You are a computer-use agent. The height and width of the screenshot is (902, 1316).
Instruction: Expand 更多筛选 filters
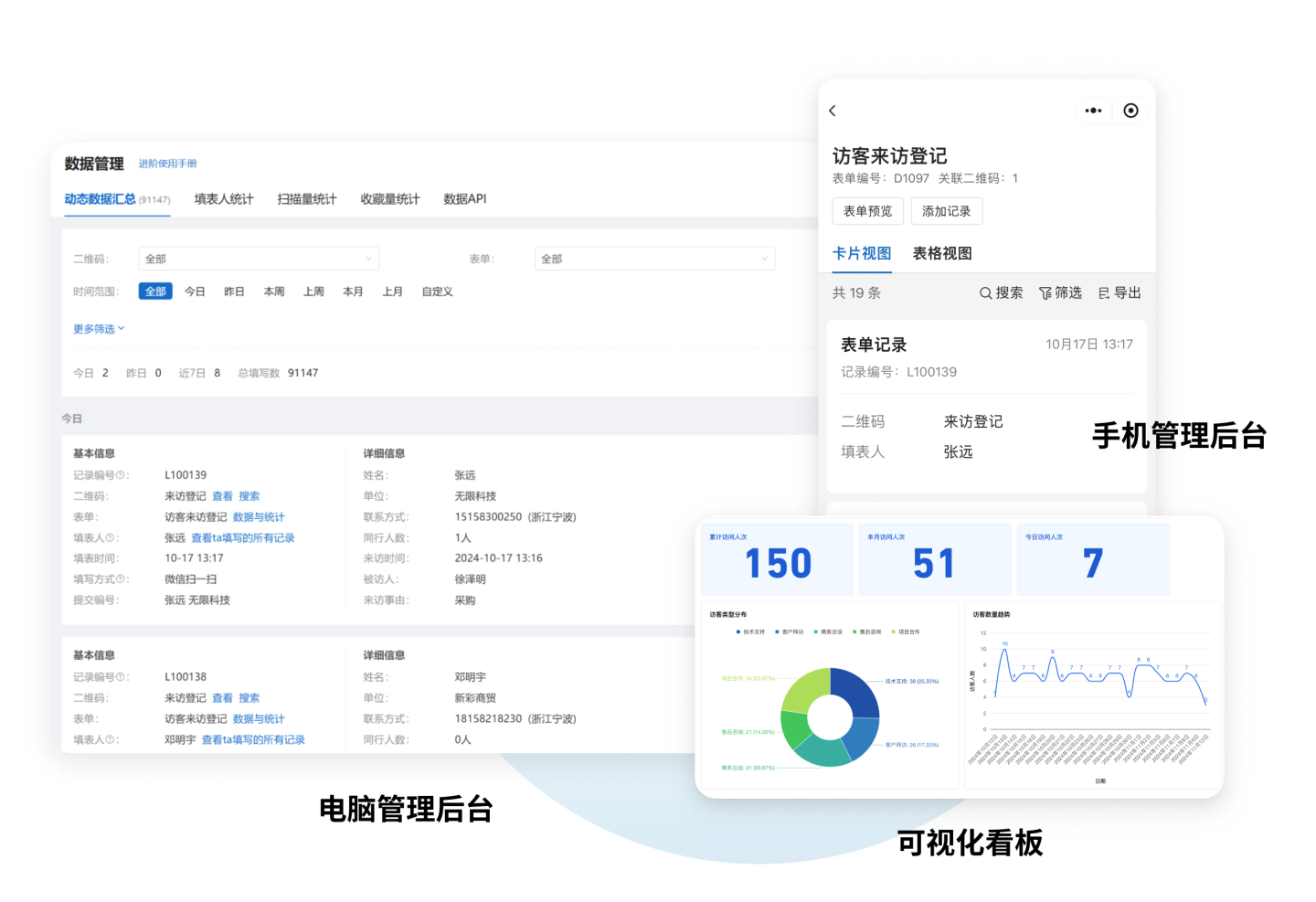(x=95, y=328)
